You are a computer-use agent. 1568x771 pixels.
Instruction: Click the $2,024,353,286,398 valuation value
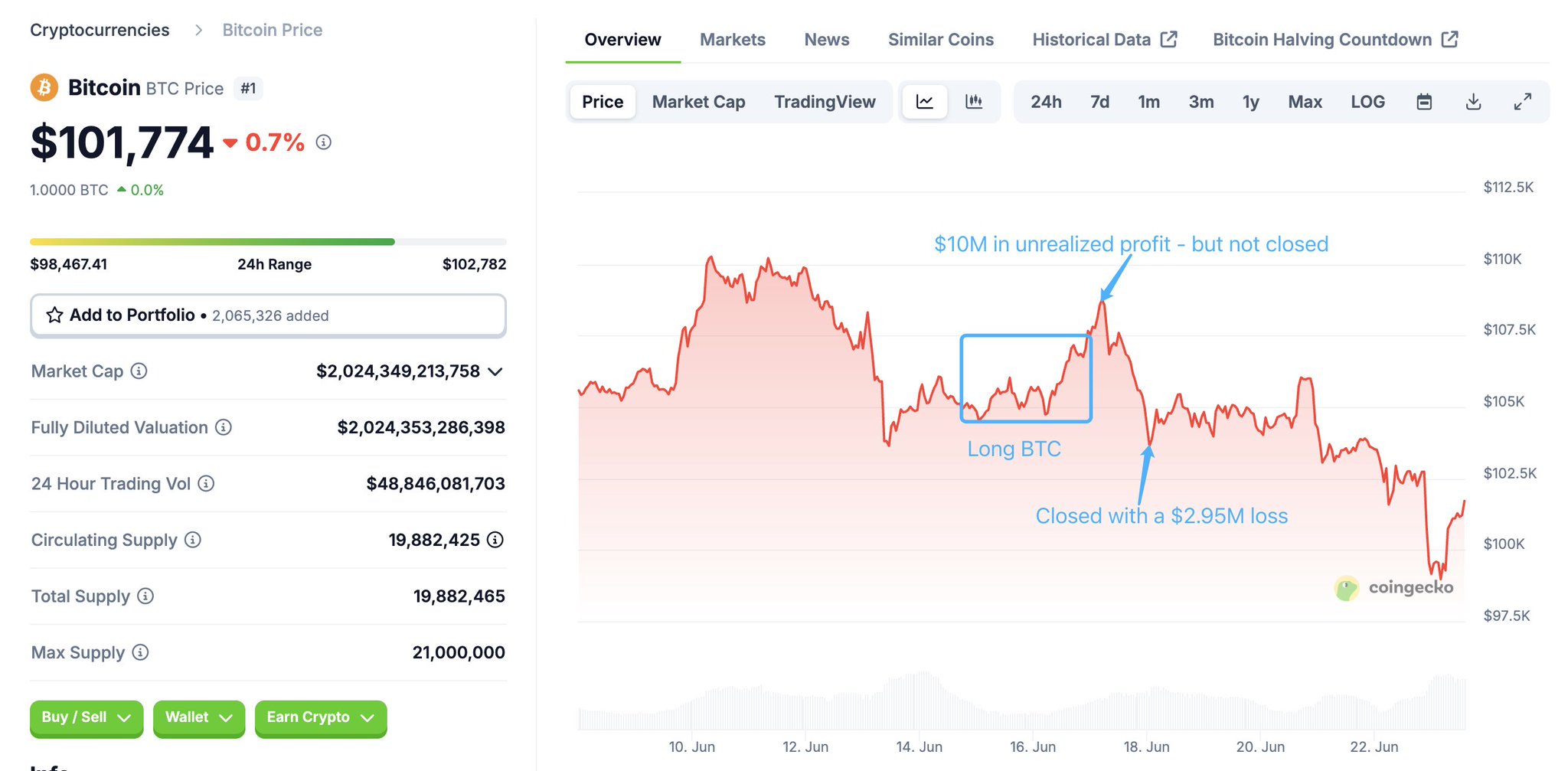pyautogui.click(x=421, y=427)
